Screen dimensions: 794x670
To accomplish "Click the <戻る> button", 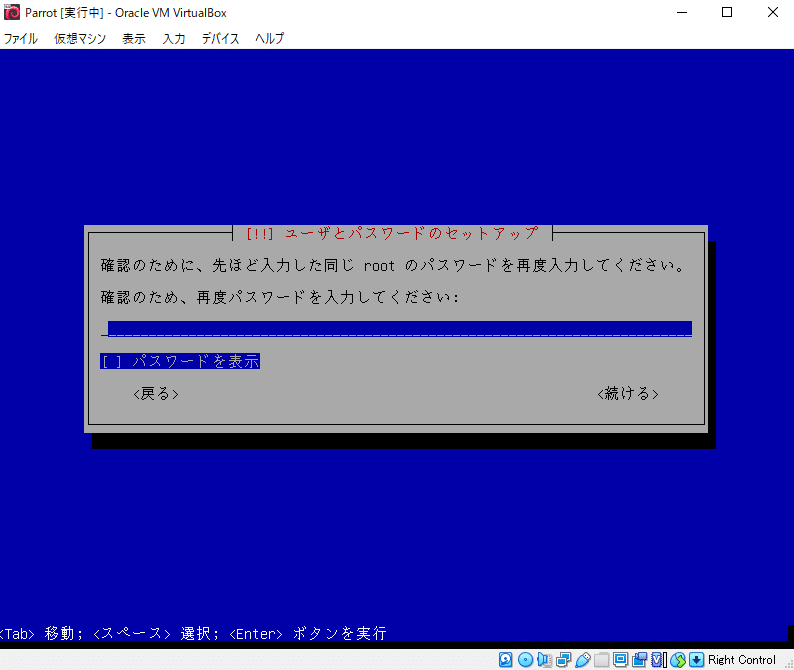I will [x=156, y=393].
